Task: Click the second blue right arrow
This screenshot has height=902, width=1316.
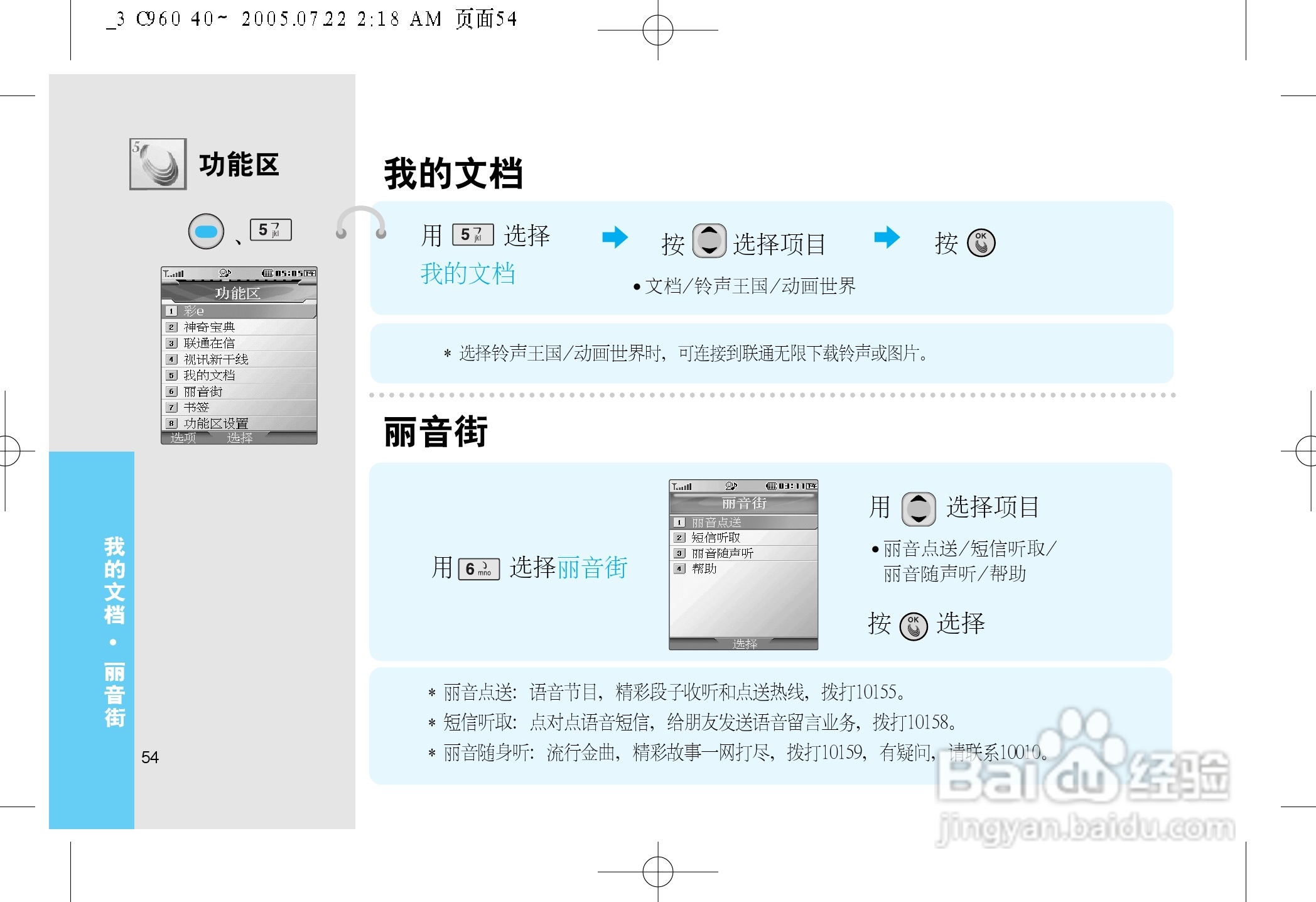Action: (887, 237)
